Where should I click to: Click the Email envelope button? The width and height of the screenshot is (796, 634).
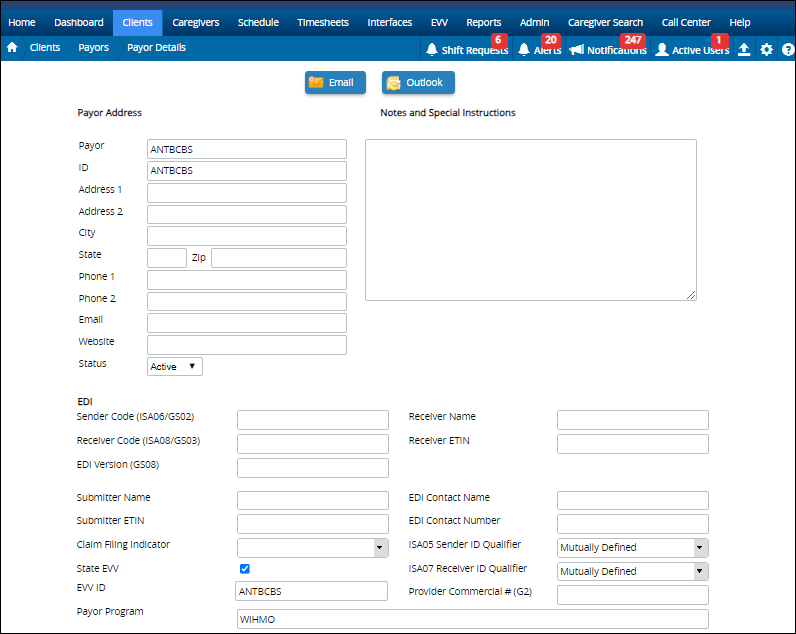(x=335, y=82)
